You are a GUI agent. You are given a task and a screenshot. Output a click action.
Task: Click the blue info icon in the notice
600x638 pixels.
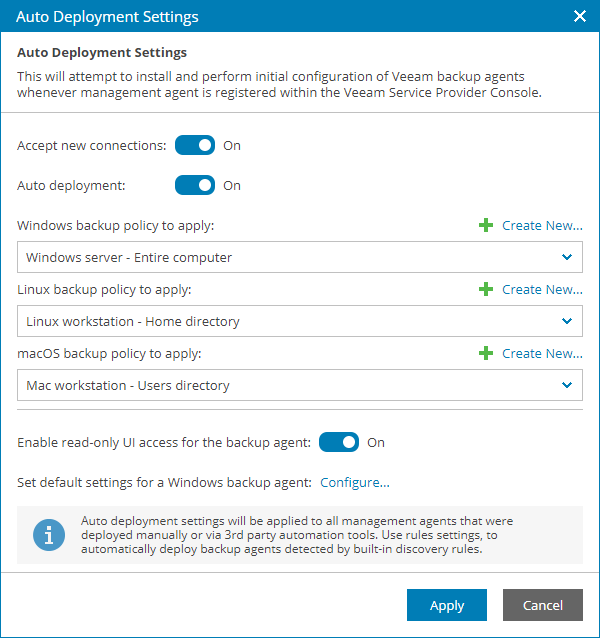[48, 535]
